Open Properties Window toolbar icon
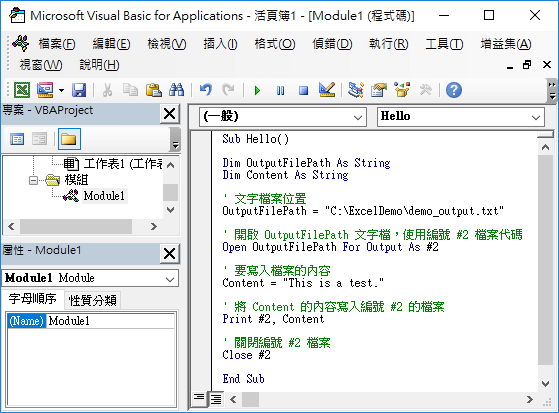Viewport: 559px width, 413px height. (379, 90)
